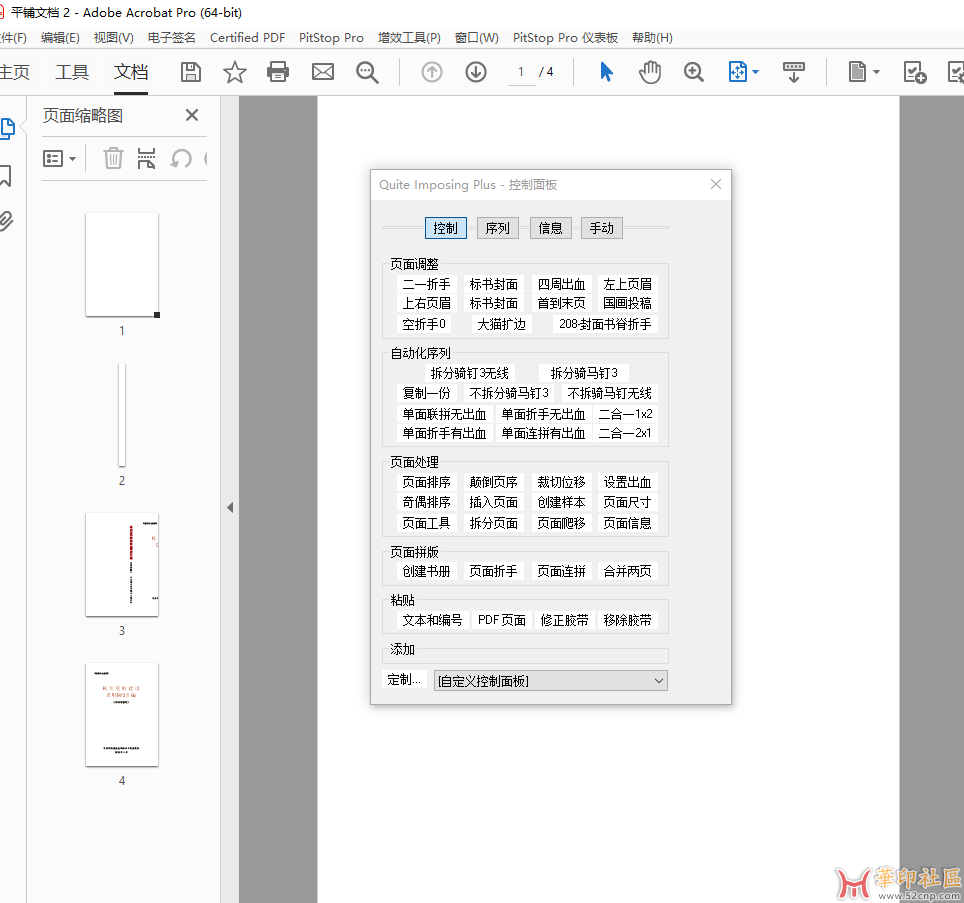964x903 pixels.
Task: Select the Hand pan tool
Action: [x=650, y=72]
